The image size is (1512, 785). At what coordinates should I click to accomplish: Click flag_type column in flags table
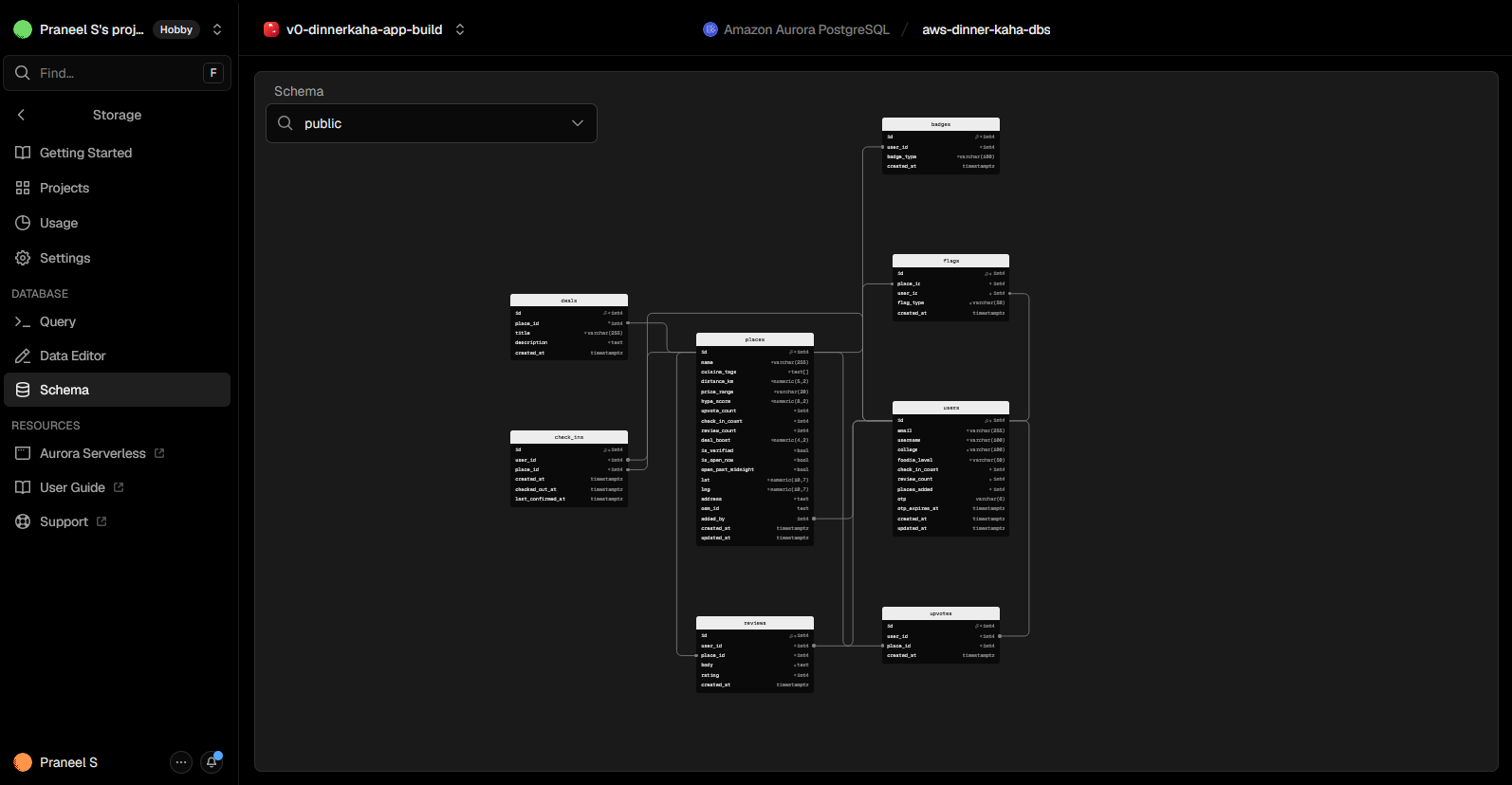click(x=951, y=302)
